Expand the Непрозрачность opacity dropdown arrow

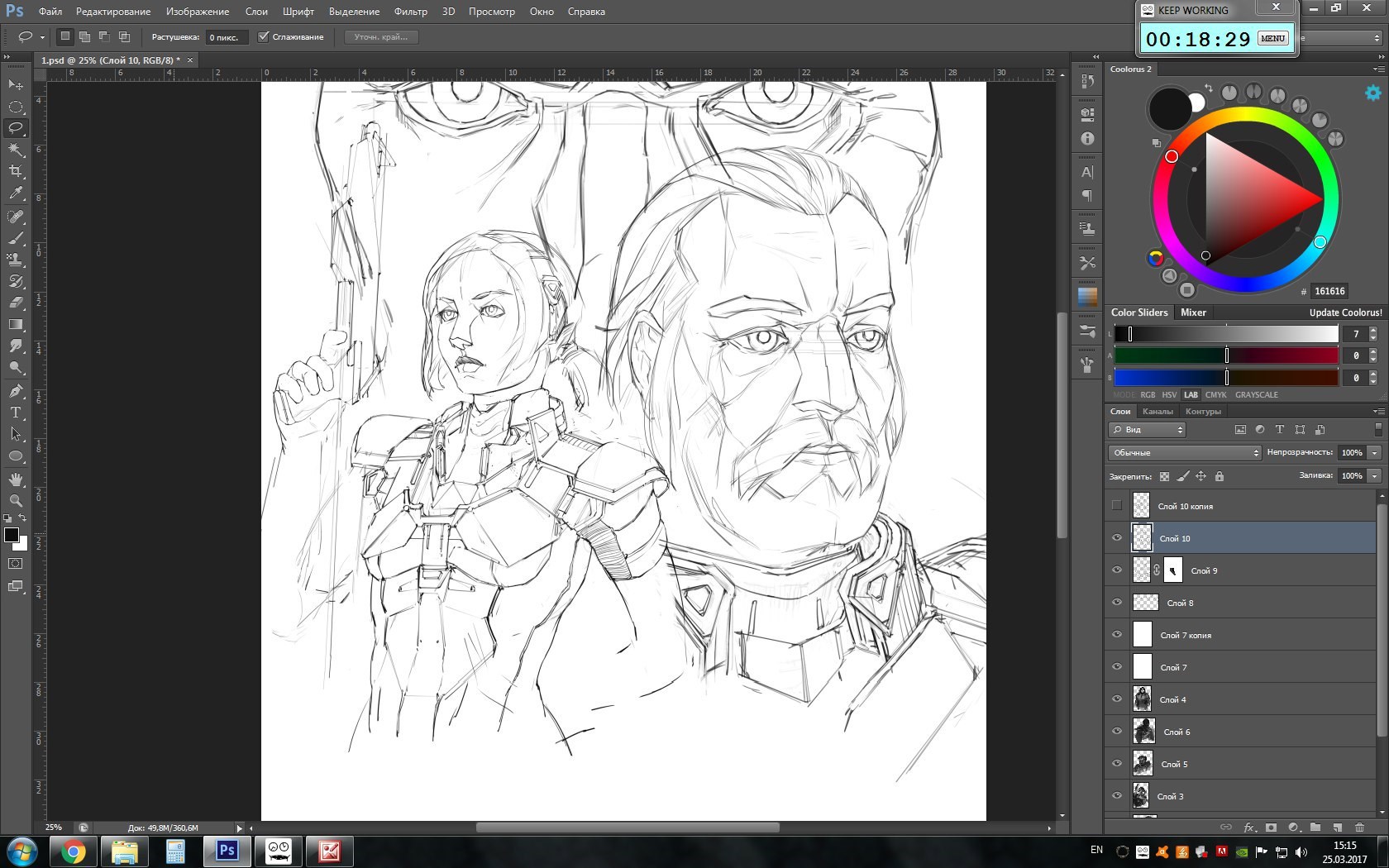(x=1374, y=453)
